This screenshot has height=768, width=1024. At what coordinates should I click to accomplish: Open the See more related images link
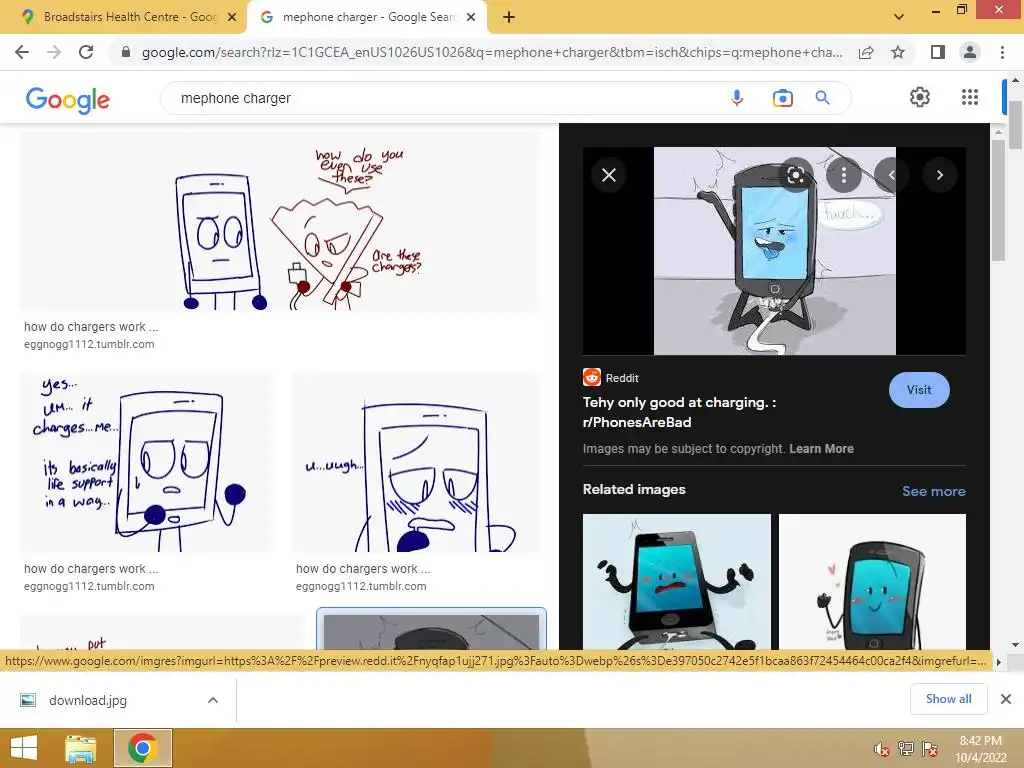[x=933, y=491]
